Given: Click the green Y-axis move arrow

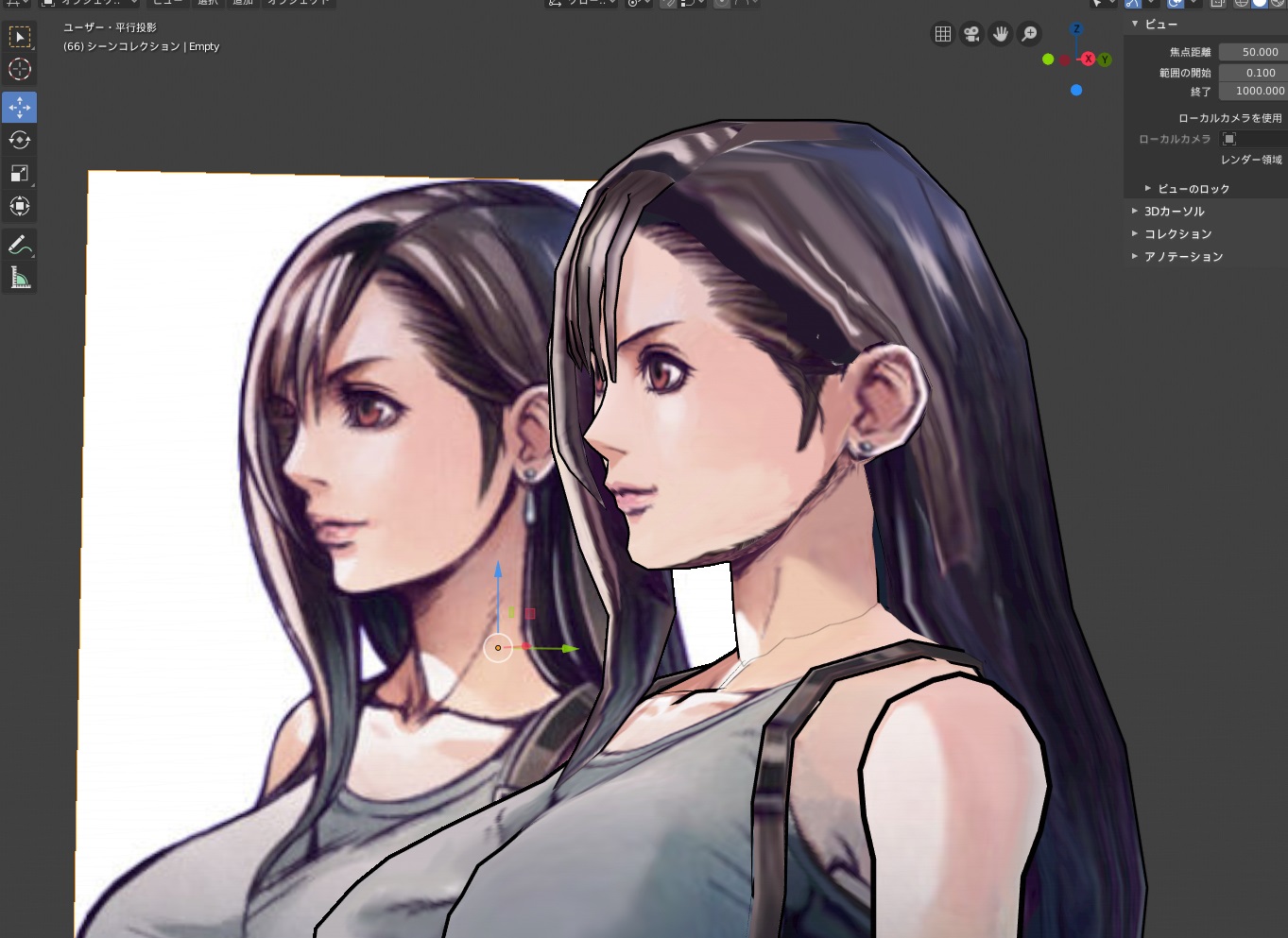Looking at the screenshot, I should coord(570,648).
